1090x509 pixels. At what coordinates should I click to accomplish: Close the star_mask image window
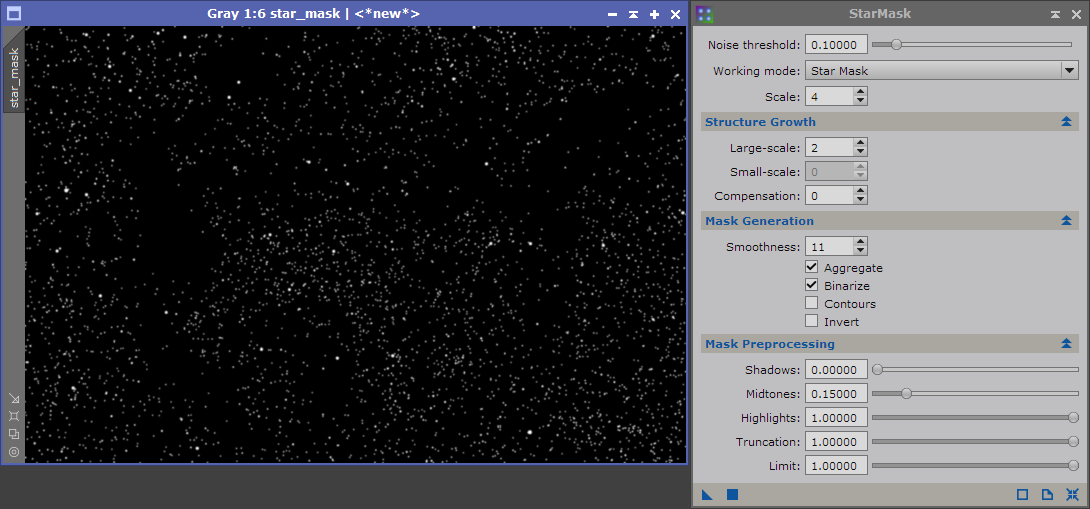675,15
